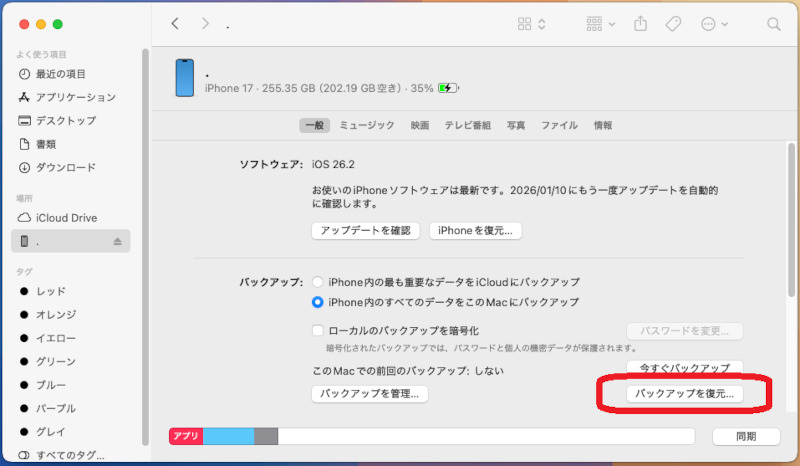
Task: Click the Share toolbar icon
Action: (x=640, y=23)
